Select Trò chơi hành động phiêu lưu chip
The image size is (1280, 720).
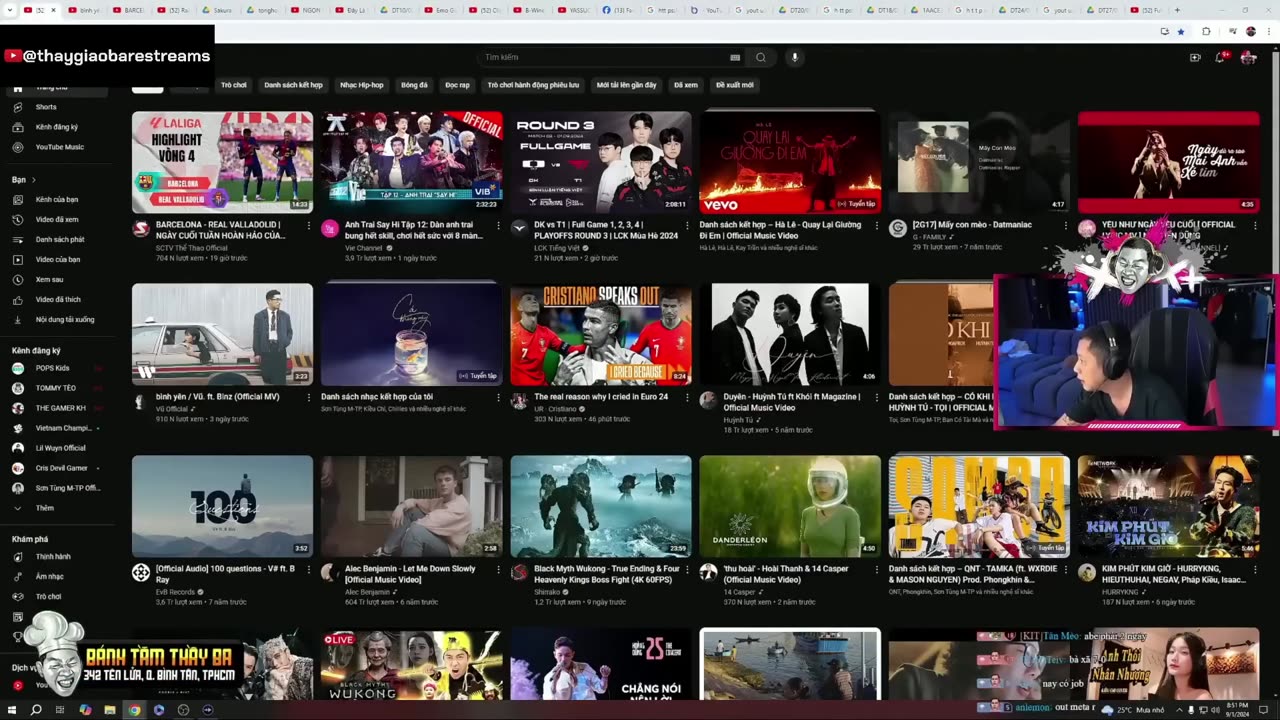click(533, 85)
